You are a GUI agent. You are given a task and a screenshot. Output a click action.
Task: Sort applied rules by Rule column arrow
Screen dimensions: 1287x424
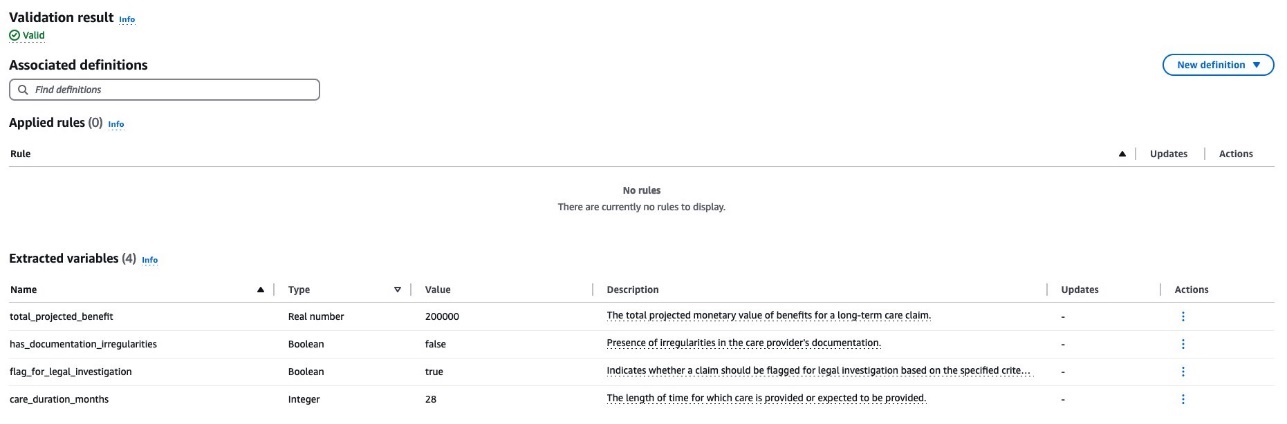tap(1122, 154)
